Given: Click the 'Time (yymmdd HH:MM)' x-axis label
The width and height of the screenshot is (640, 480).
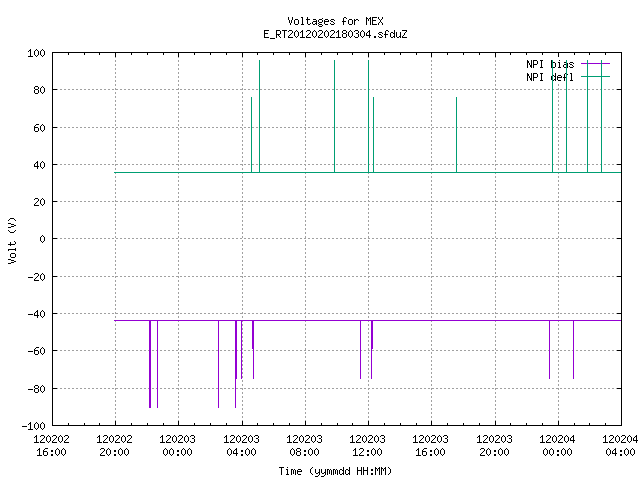Looking at the screenshot, I should coord(335,471).
